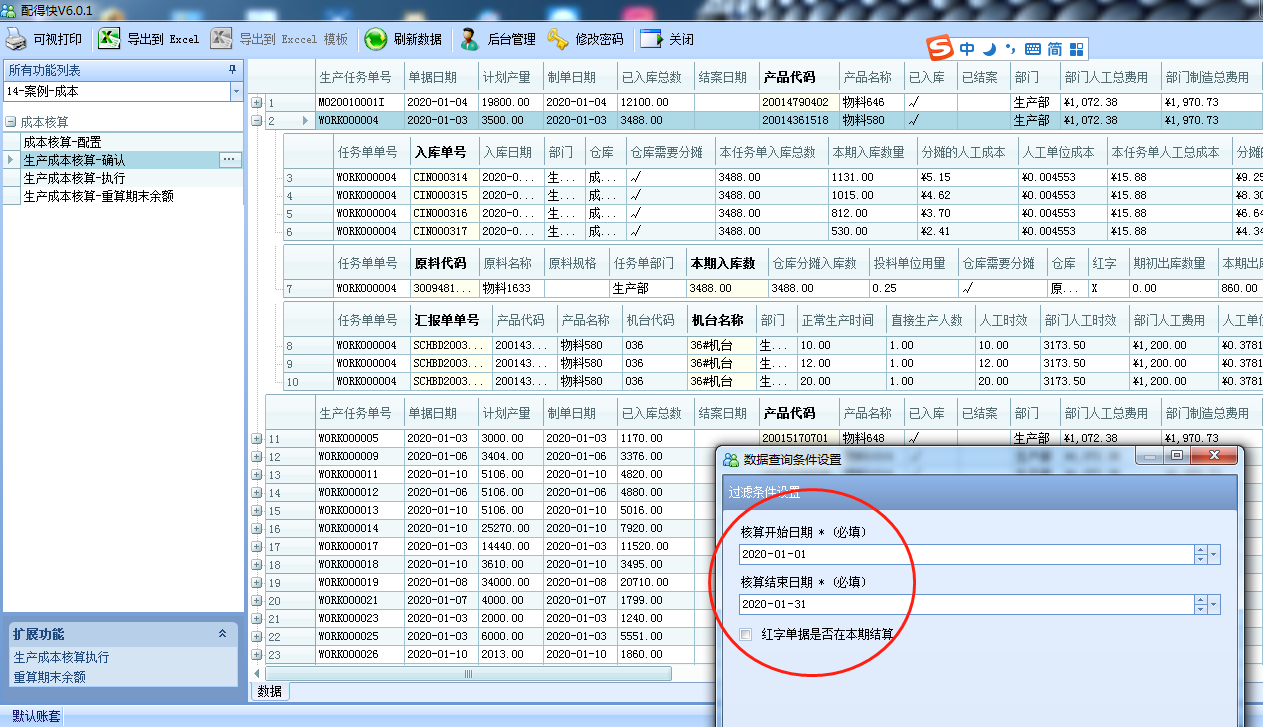Click the 可视打印 printer icon
Screen dimensions: 1263x727
coord(16,39)
